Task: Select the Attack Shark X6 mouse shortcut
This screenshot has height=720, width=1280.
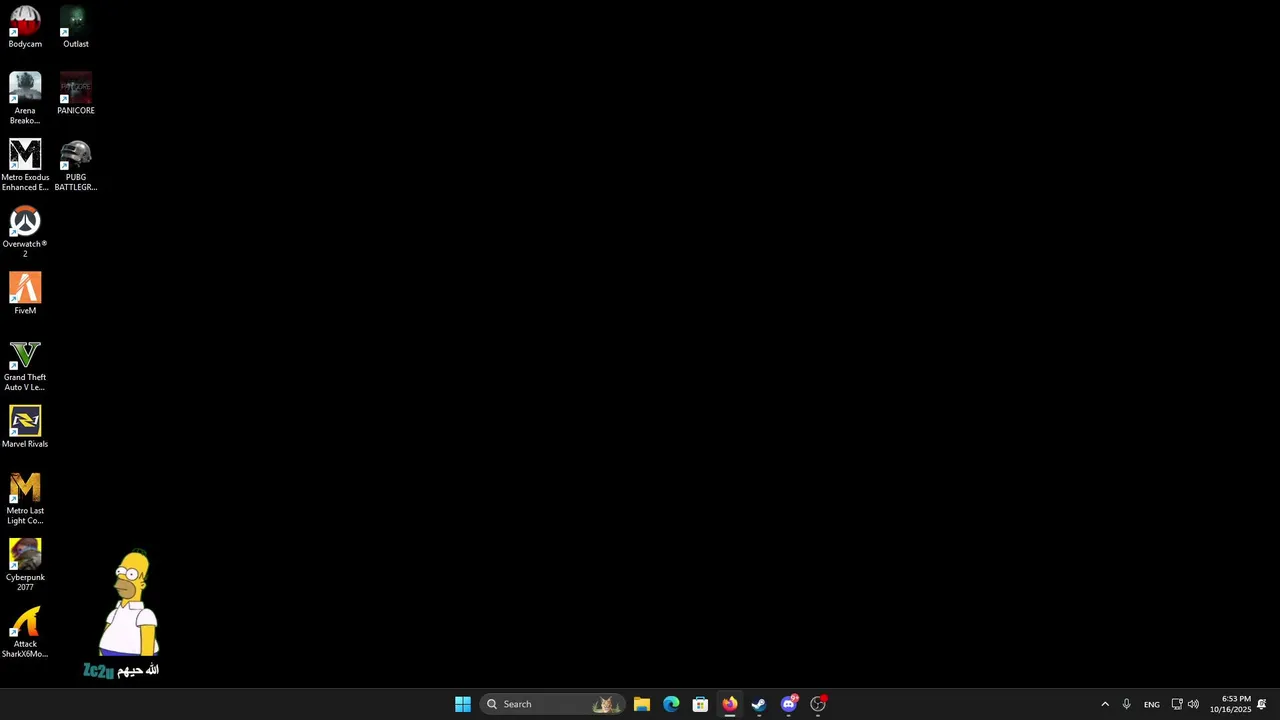Action: [x=25, y=632]
